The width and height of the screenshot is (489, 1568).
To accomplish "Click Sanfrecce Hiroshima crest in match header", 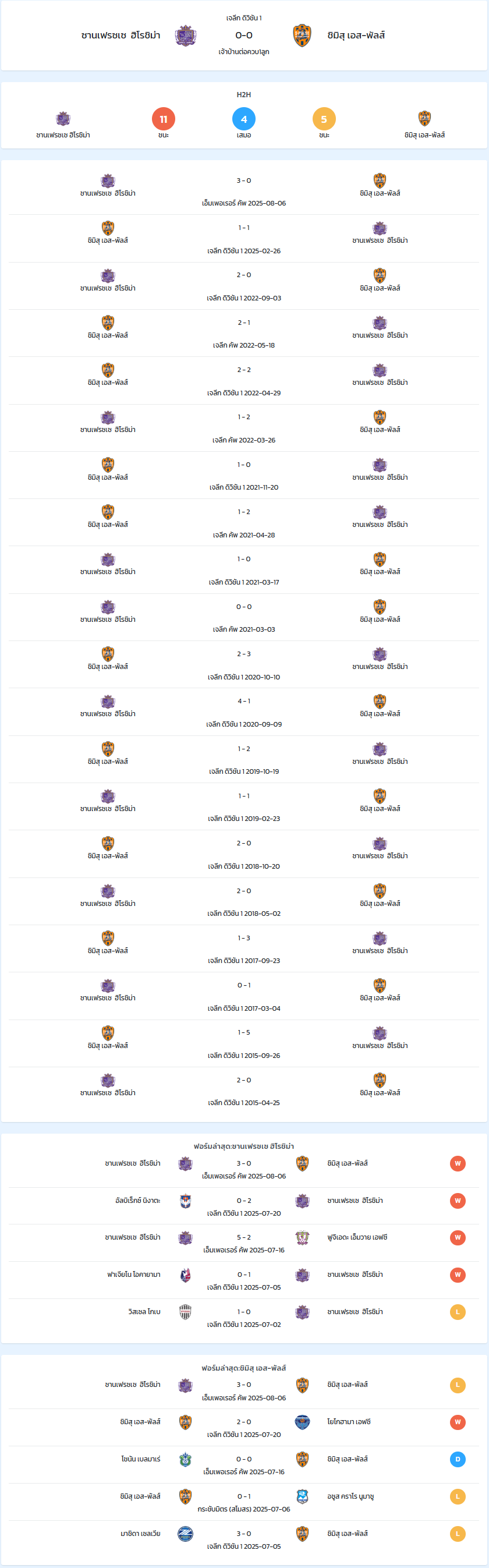I will [186, 36].
